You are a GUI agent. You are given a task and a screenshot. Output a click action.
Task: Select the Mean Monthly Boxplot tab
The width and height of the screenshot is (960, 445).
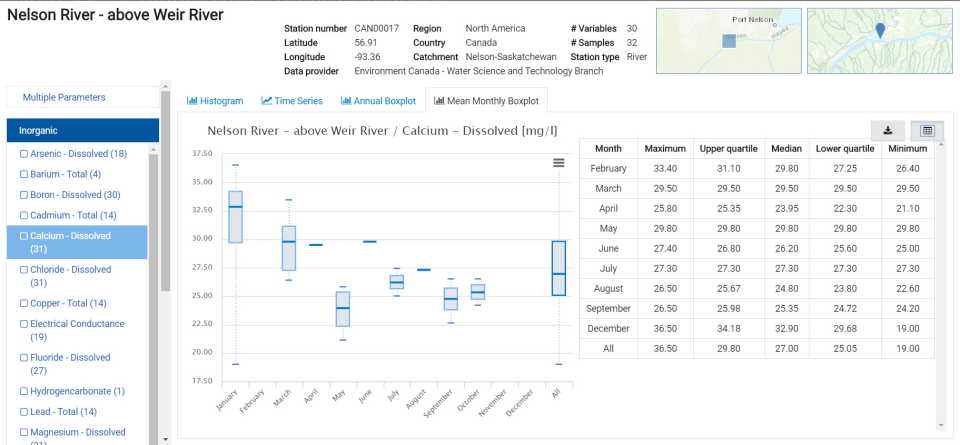[x=486, y=101]
